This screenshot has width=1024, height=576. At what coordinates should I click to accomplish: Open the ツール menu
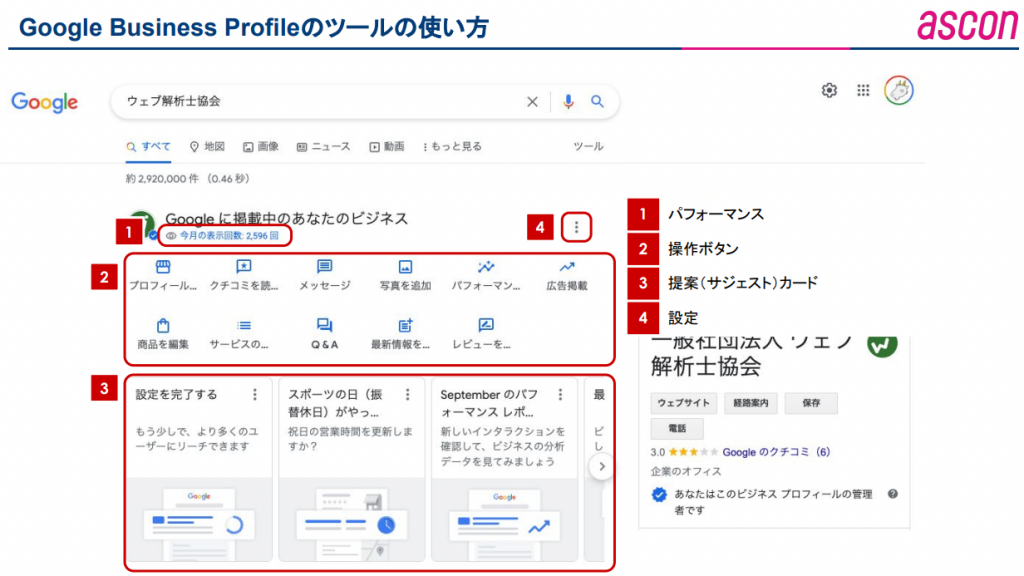(x=588, y=146)
